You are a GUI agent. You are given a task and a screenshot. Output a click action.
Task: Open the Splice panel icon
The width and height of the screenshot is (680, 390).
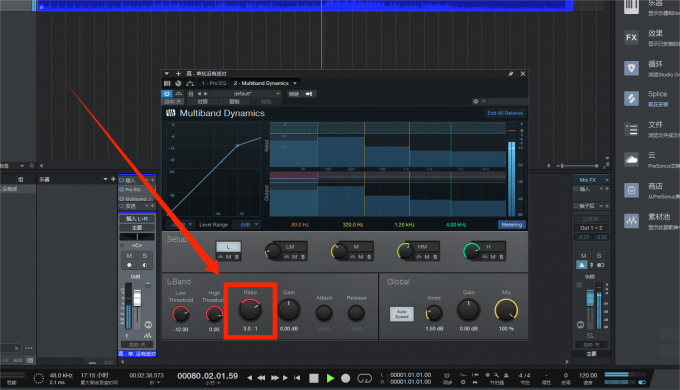pos(631,98)
